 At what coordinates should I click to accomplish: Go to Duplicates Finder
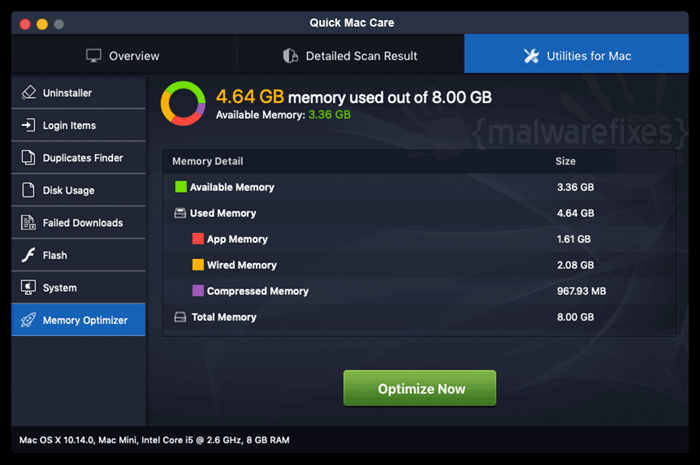coord(79,158)
